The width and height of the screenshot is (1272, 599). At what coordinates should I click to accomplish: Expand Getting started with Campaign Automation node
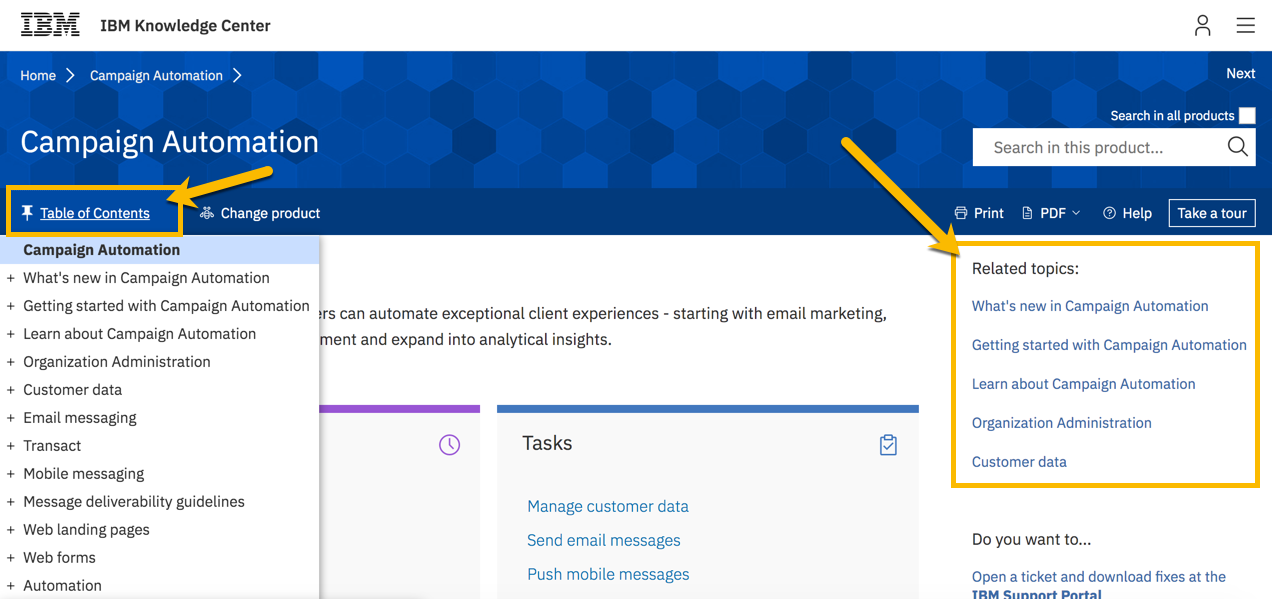(x=10, y=306)
